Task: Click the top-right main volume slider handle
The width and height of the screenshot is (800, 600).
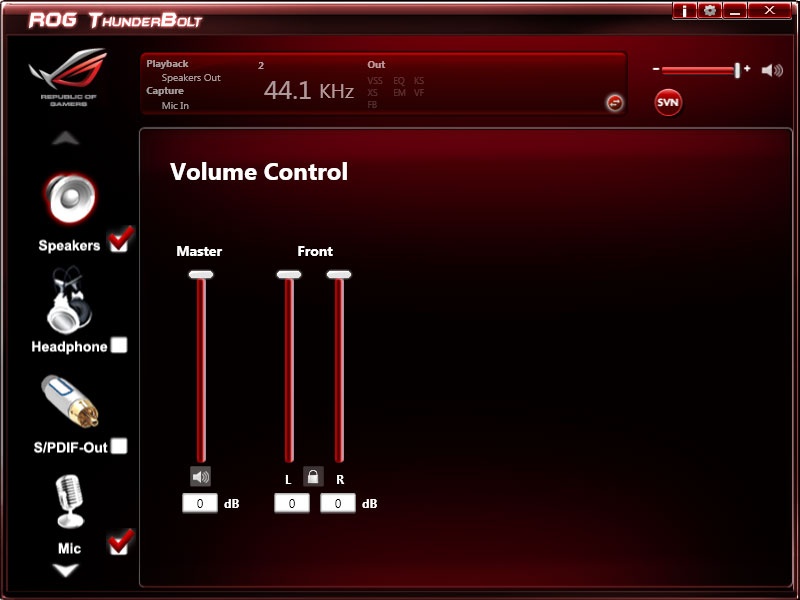Action: tap(737, 70)
